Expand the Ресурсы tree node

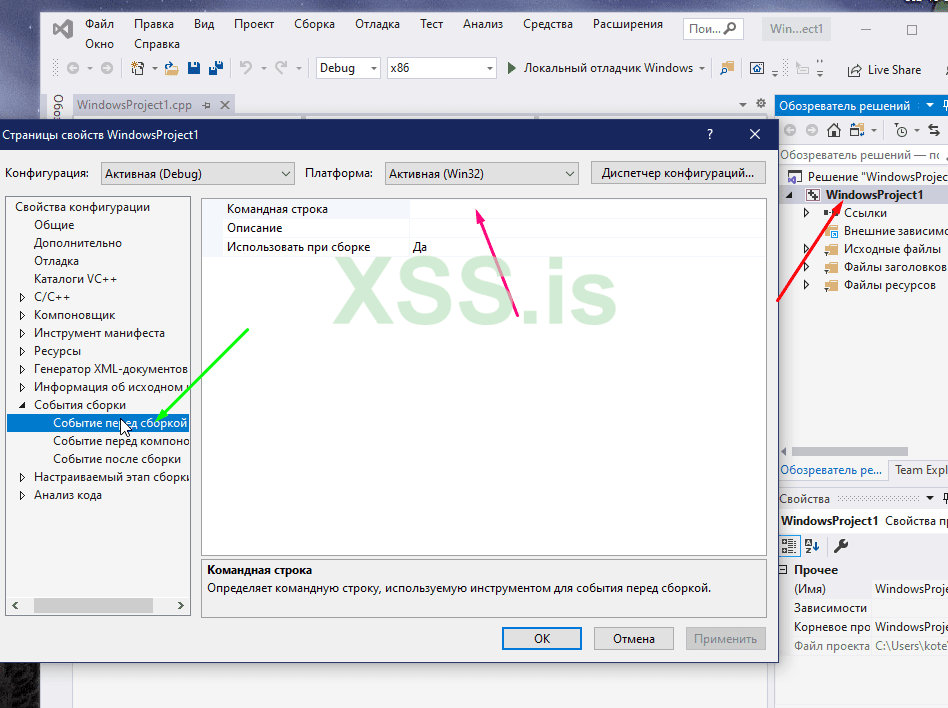point(22,351)
